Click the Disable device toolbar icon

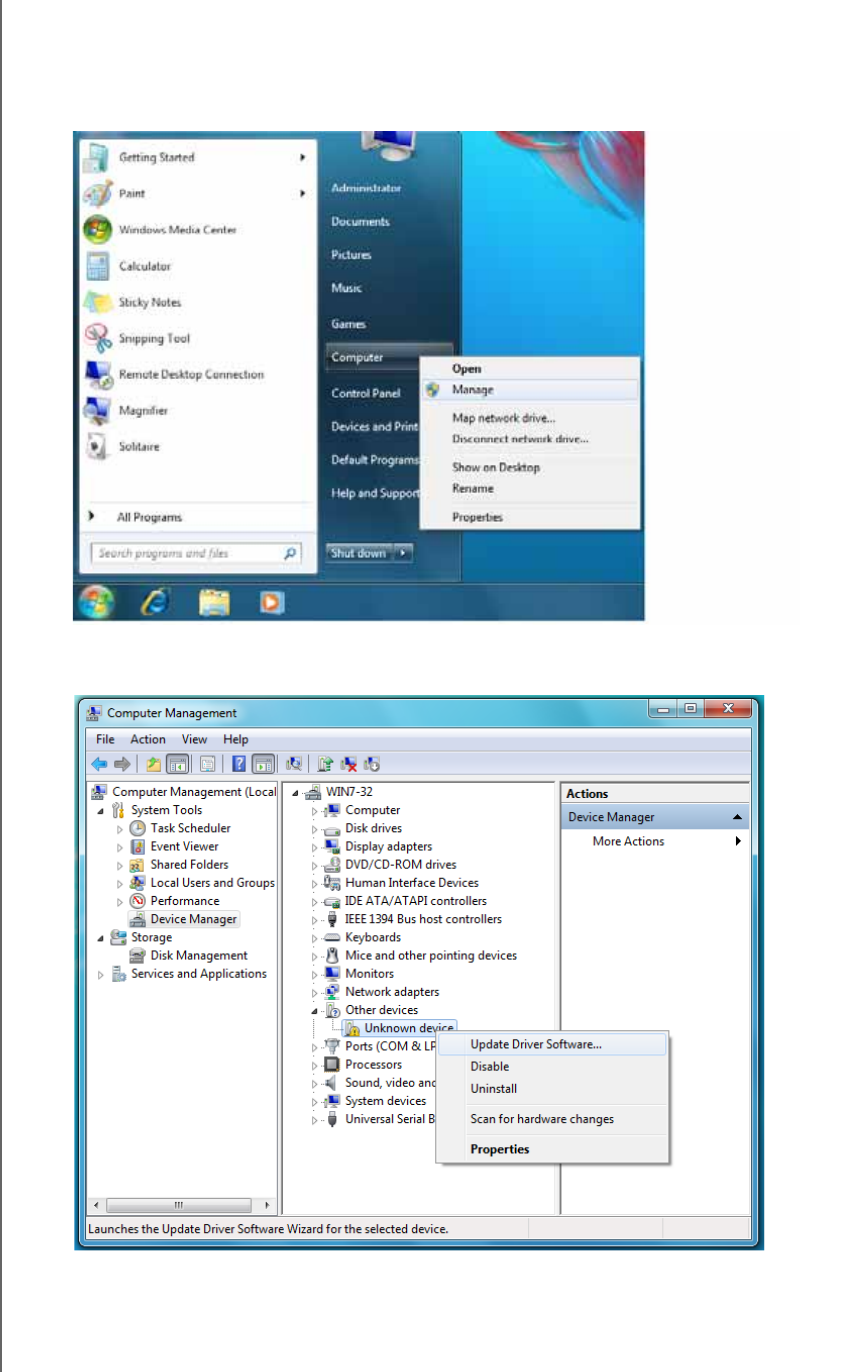372,764
